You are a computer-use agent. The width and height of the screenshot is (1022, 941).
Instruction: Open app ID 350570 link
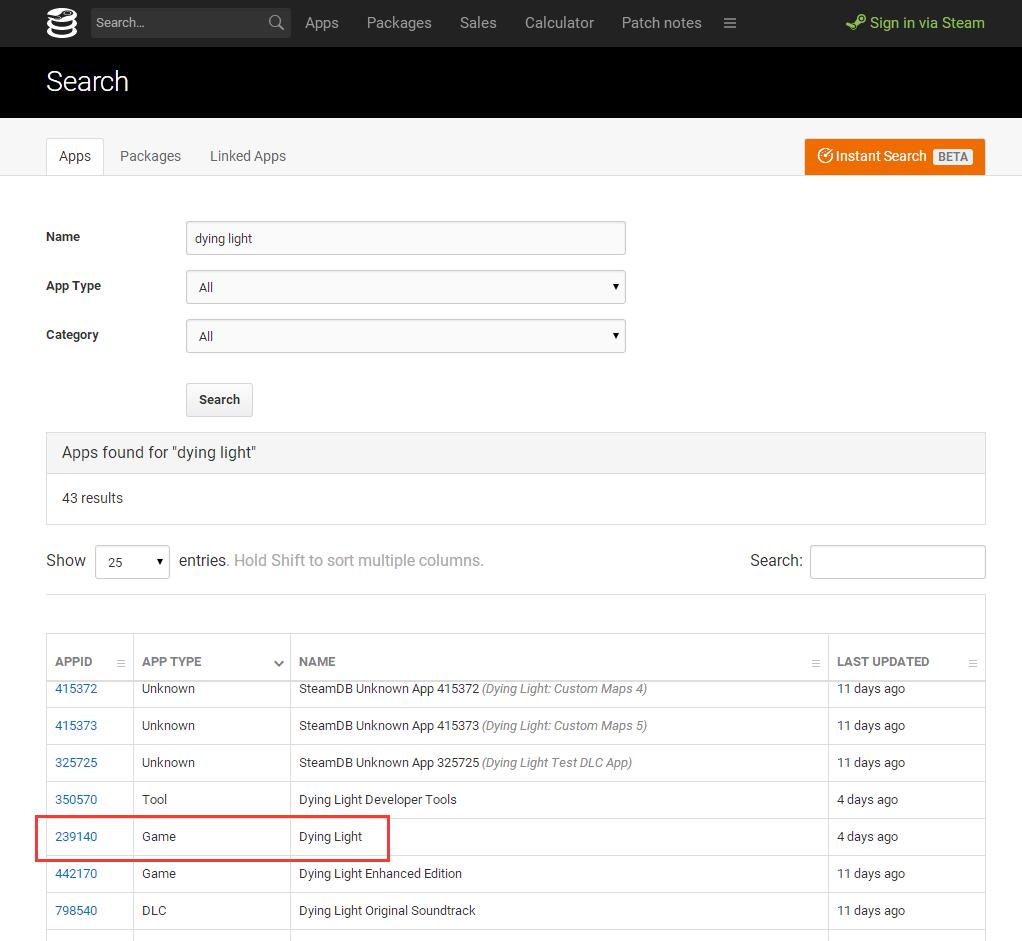click(x=76, y=800)
